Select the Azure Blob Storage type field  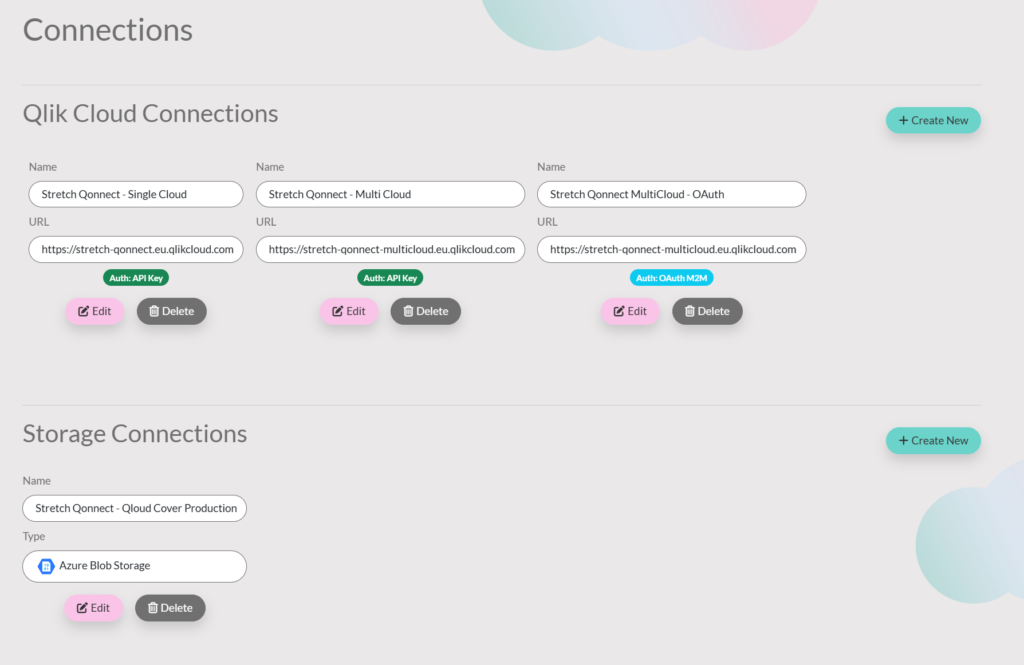pos(135,566)
